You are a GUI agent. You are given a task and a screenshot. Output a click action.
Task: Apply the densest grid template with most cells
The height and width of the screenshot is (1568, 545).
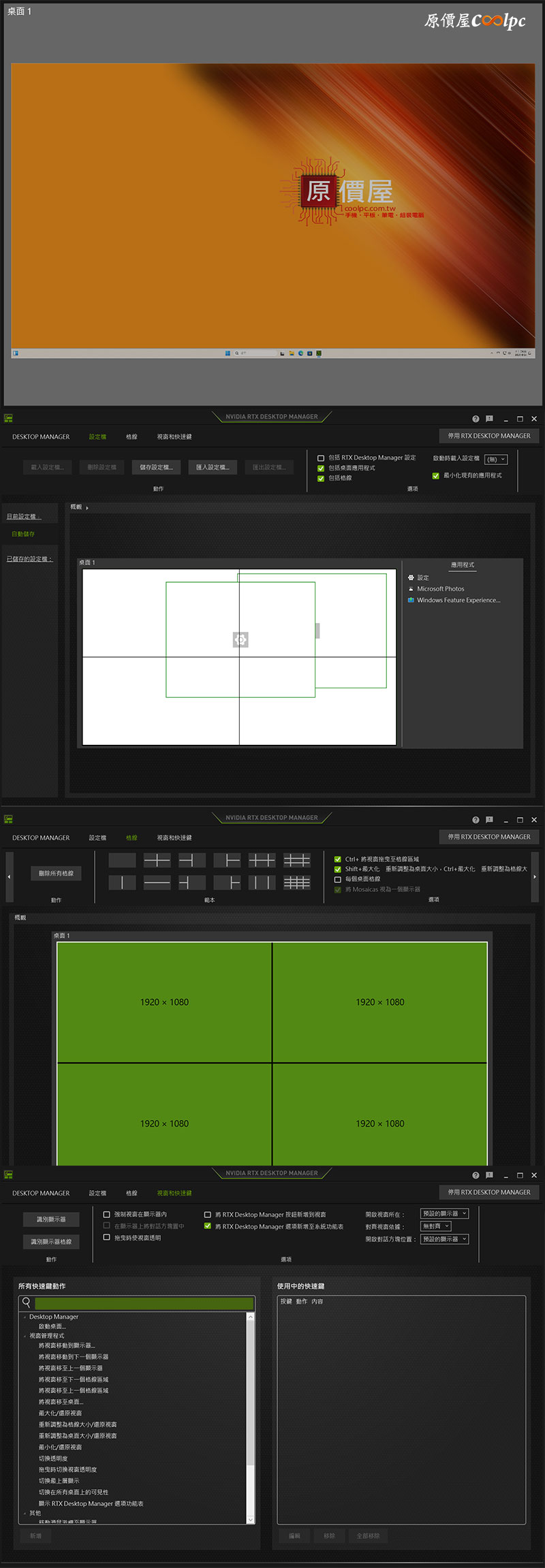pos(296,883)
